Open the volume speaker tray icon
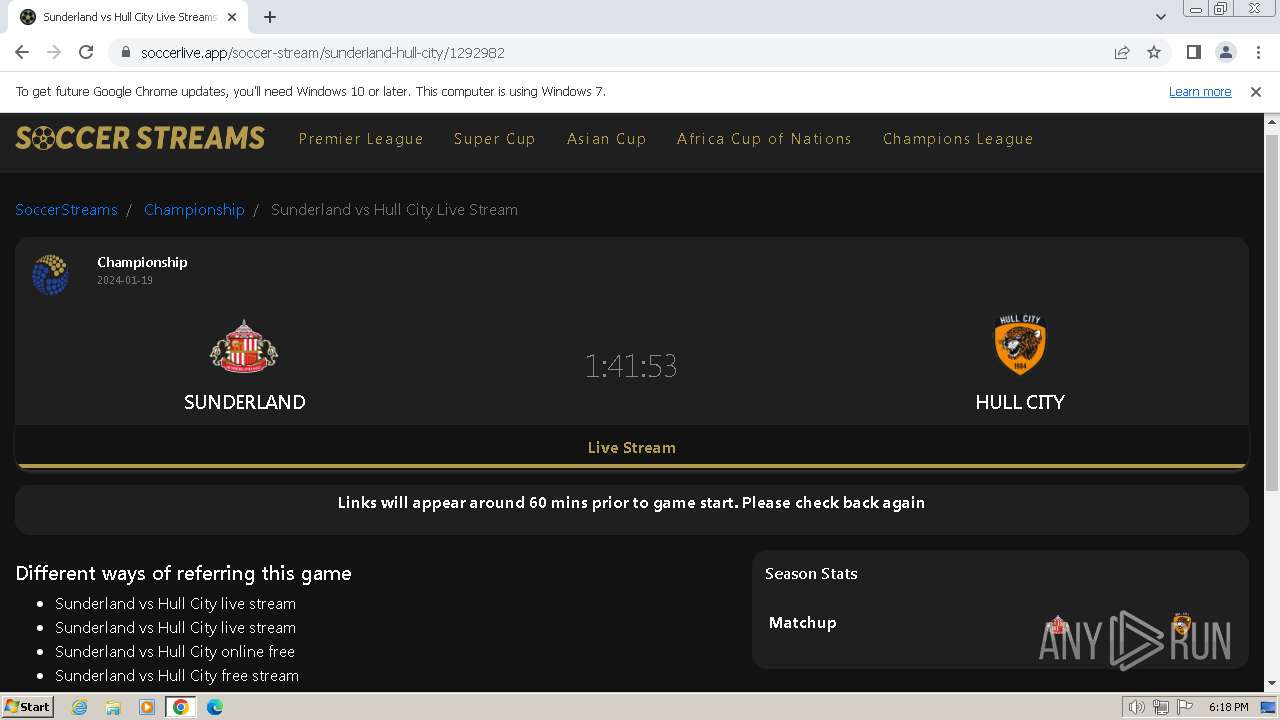 pos(1137,707)
